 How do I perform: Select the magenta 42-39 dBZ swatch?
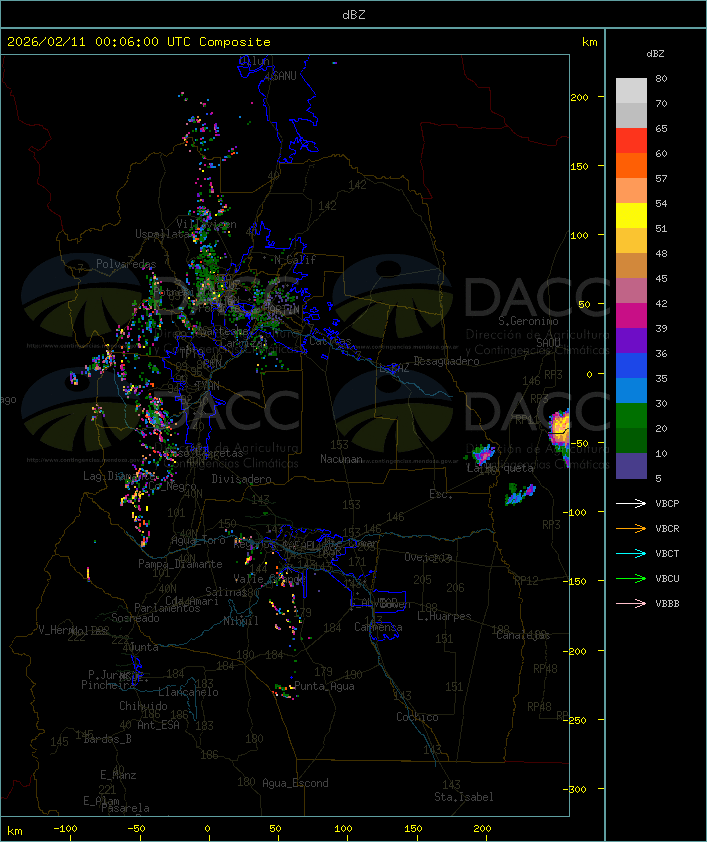tap(631, 315)
